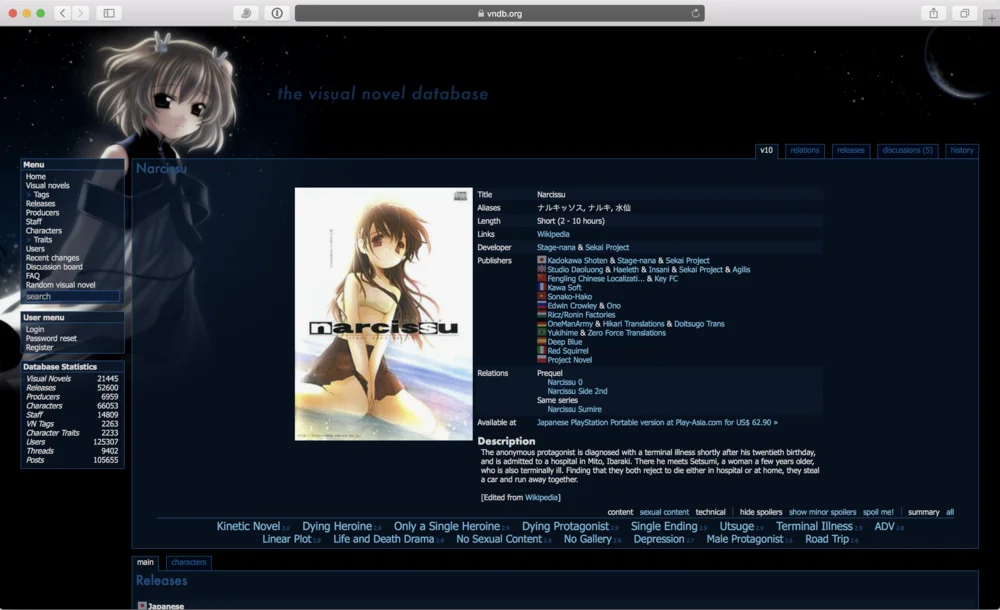Open the history tab
1000x610 pixels.
pos(961,151)
